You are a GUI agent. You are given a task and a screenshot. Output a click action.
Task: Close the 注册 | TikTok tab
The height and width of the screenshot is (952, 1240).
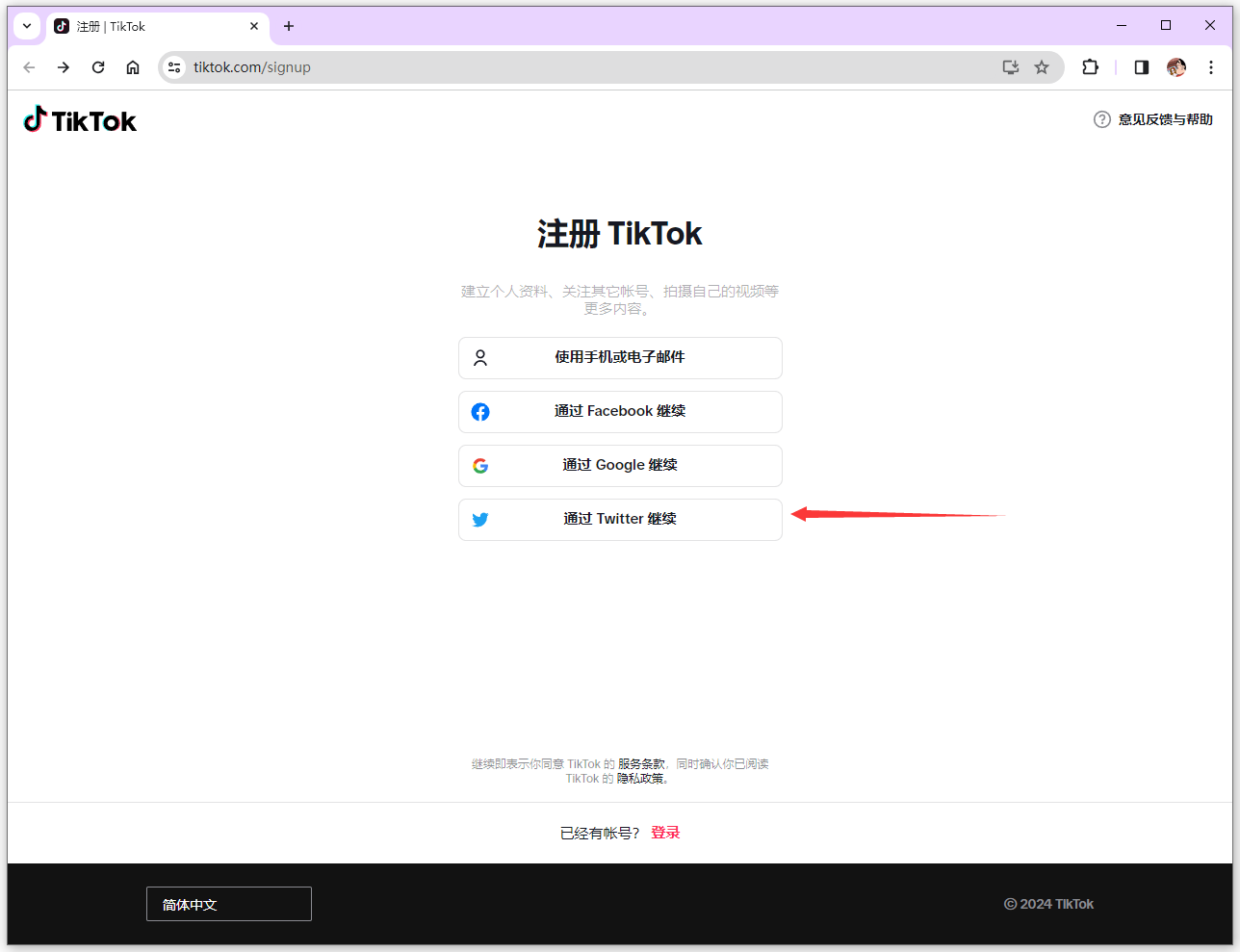point(254,26)
